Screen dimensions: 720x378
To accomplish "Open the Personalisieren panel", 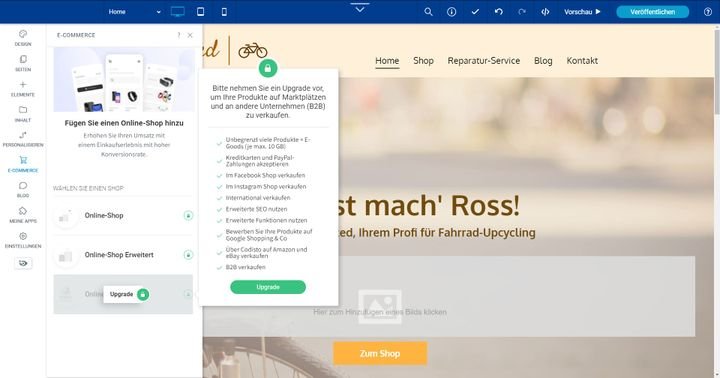I will coord(23,139).
